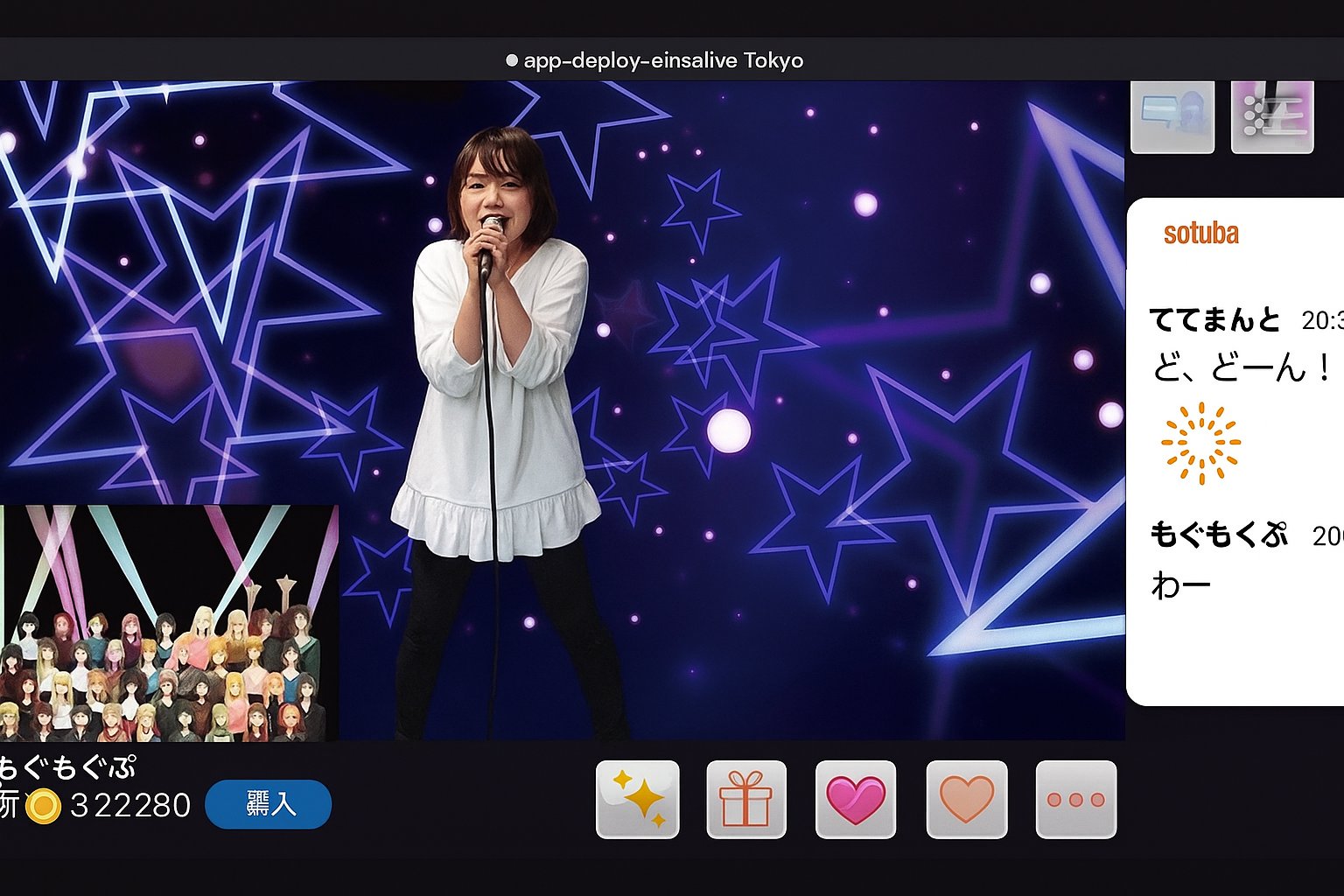The width and height of the screenshot is (1344, 896).
Task: Open the three-dot more options button
Action: click(x=1075, y=799)
